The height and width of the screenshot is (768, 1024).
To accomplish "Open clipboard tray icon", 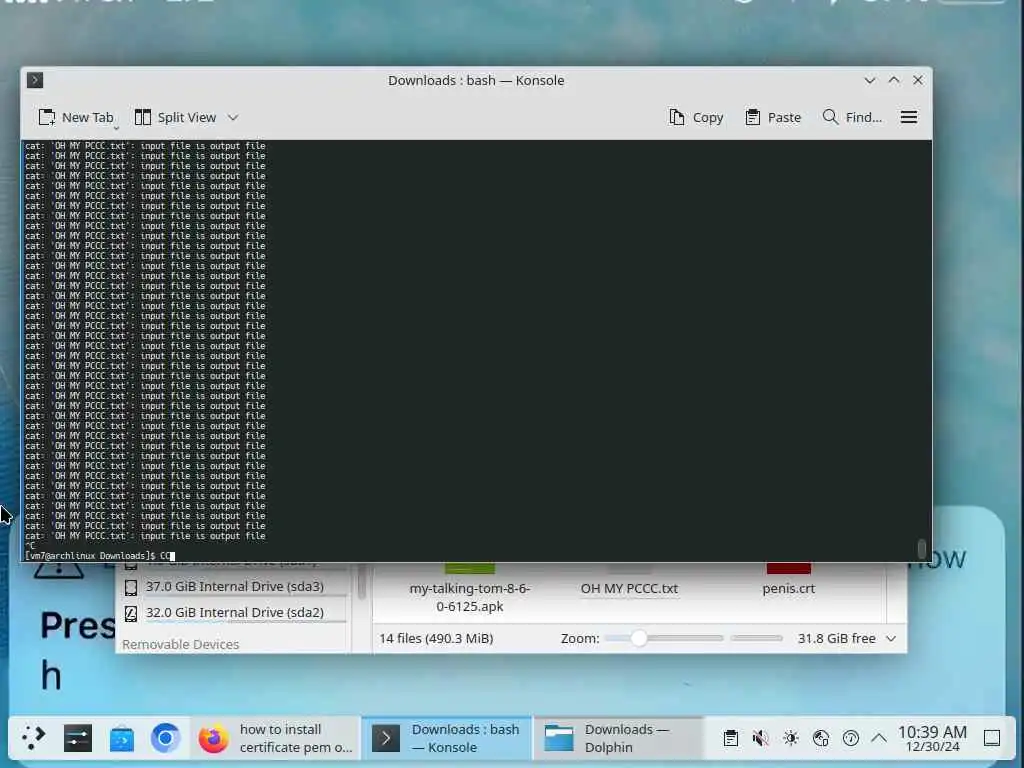I will [x=731, y=739].
